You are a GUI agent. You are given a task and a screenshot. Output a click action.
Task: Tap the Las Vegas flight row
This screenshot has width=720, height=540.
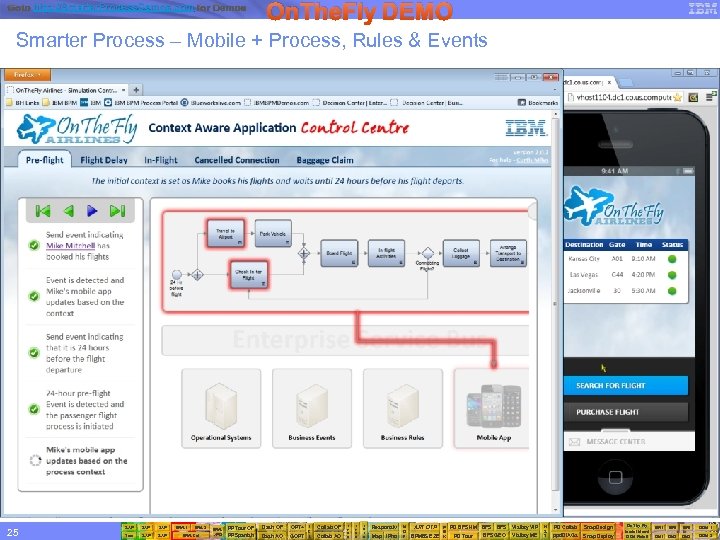(x=626, y=275)
